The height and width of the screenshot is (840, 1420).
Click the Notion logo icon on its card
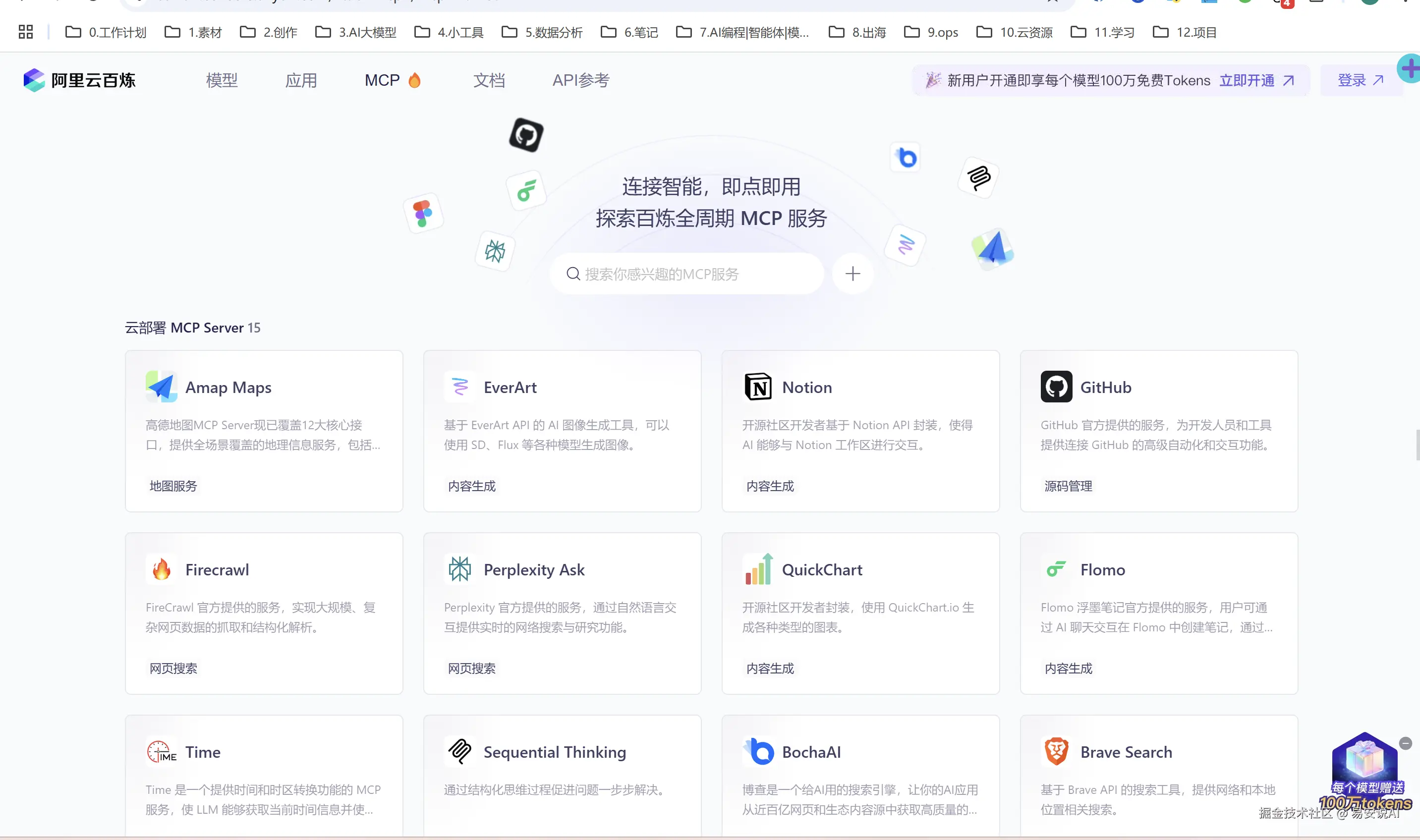click(x=758, y=387)
